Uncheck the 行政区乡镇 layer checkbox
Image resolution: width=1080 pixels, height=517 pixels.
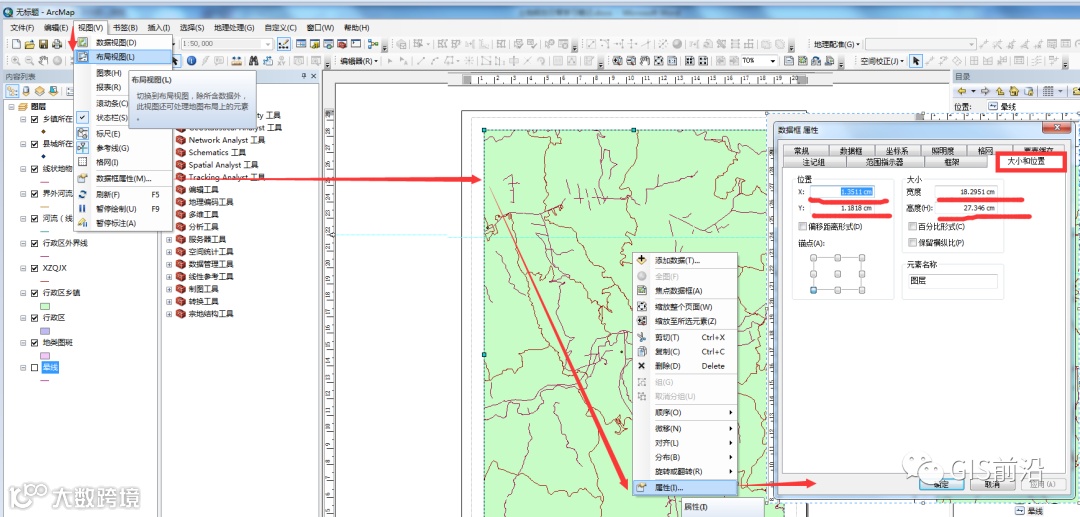[34, 293]
